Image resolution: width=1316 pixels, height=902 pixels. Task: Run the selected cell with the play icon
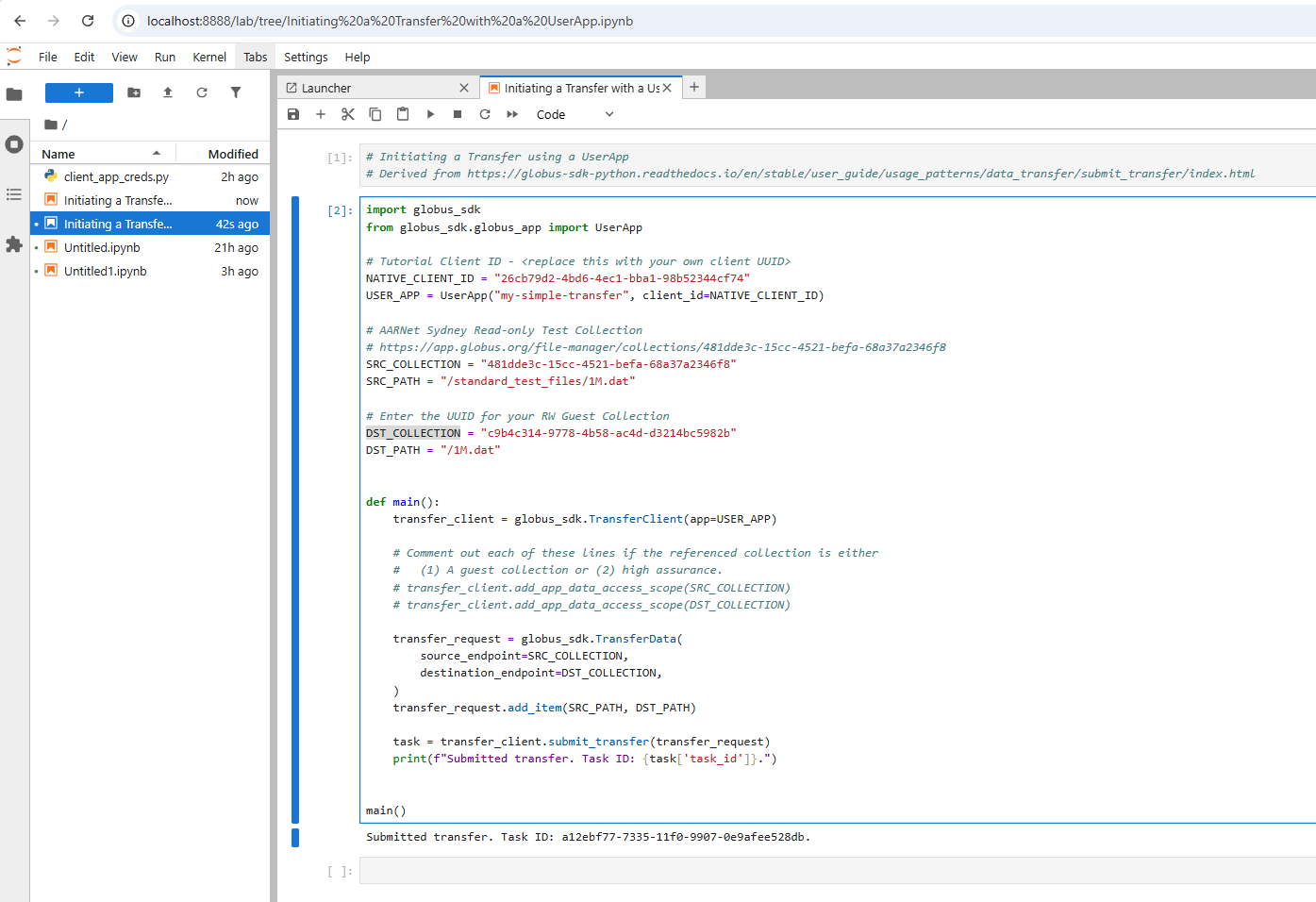[430, 114]
